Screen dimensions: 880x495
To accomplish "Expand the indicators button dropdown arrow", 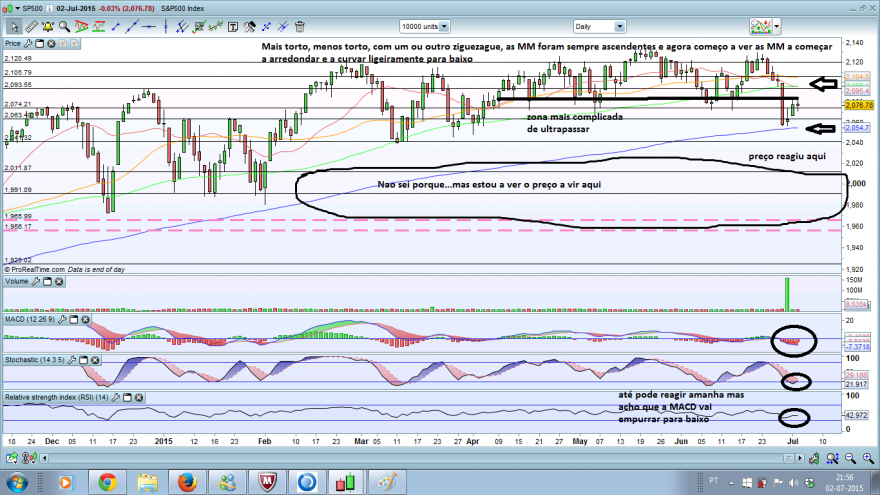I will [x=777, y=26].
